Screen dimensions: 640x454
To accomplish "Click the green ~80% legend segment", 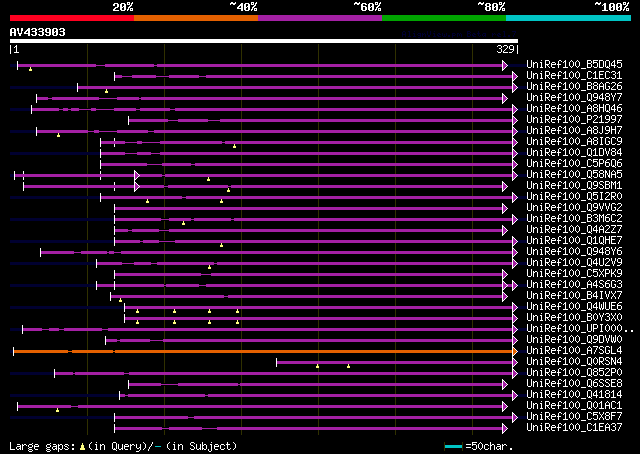I will tap(444, 18).
